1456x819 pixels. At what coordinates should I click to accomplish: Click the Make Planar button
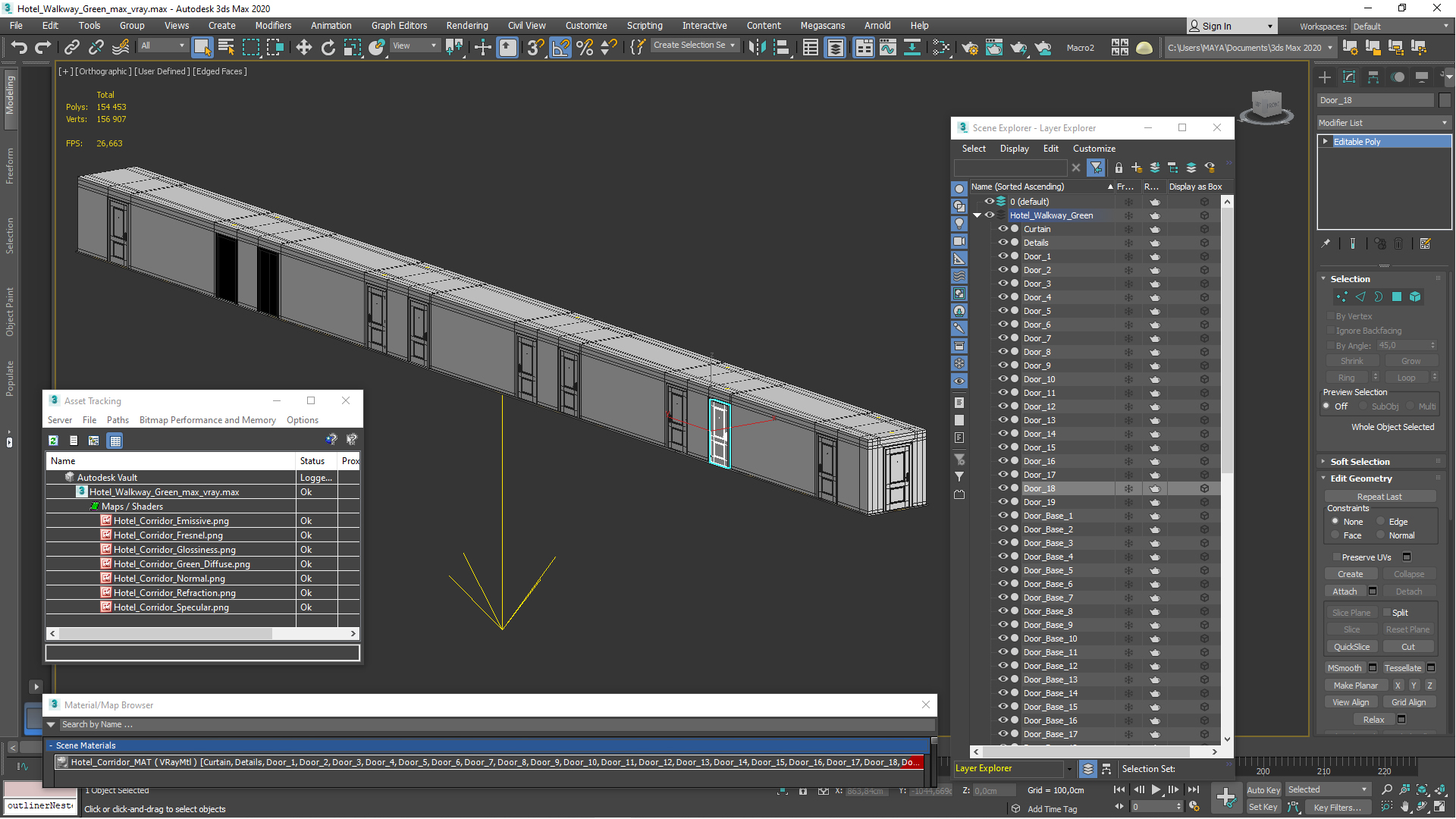[x=1355, y=686]
